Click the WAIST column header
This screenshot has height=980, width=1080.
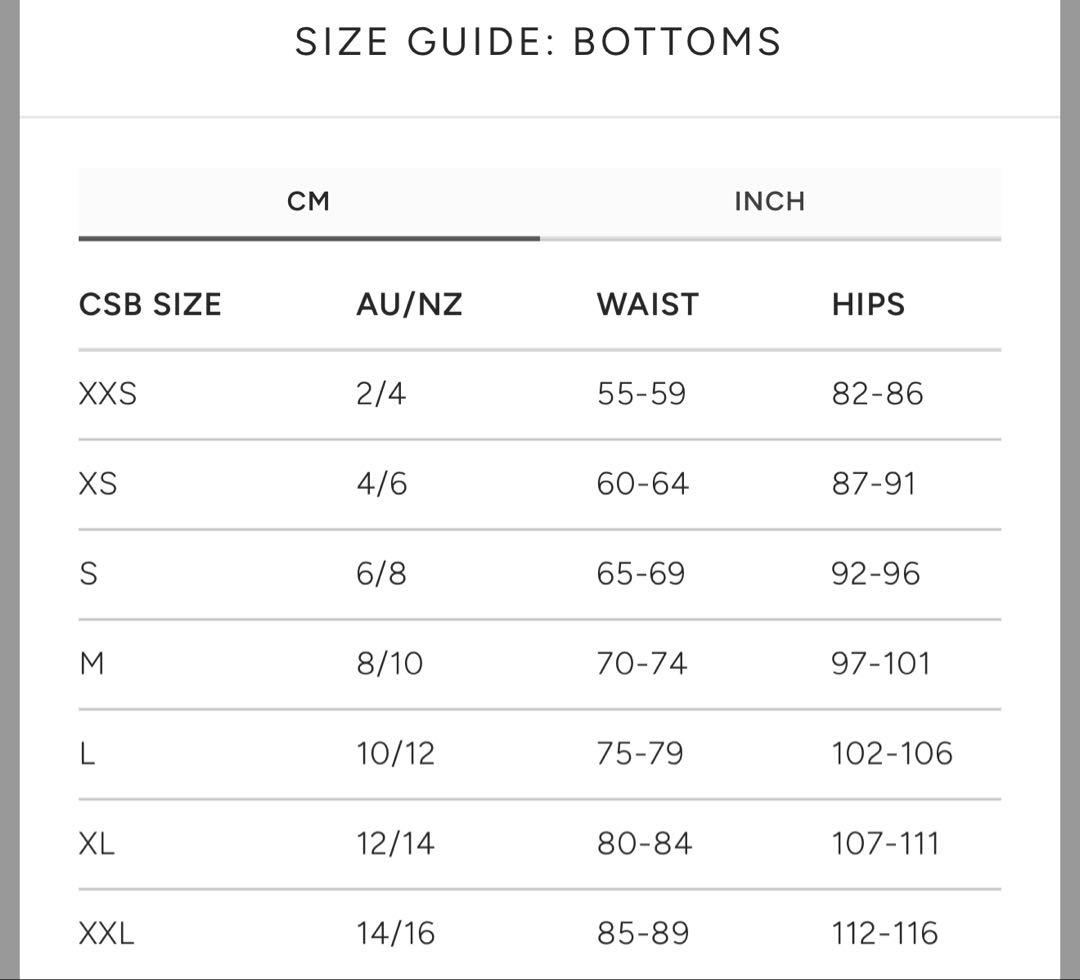647,304
